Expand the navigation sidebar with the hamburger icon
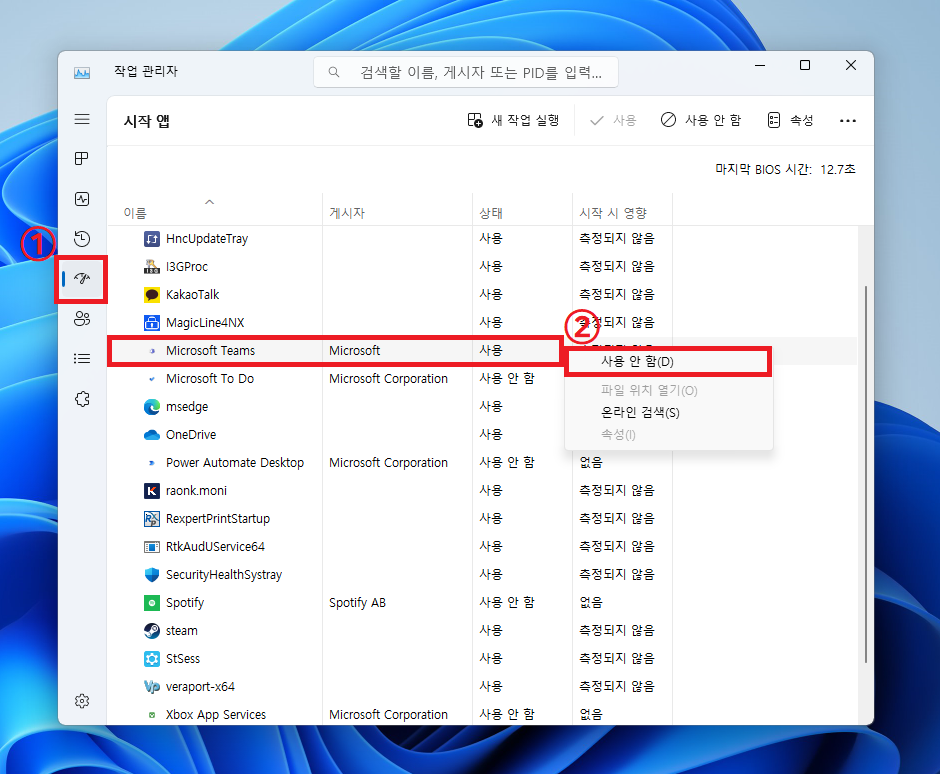 pos(82,119)
